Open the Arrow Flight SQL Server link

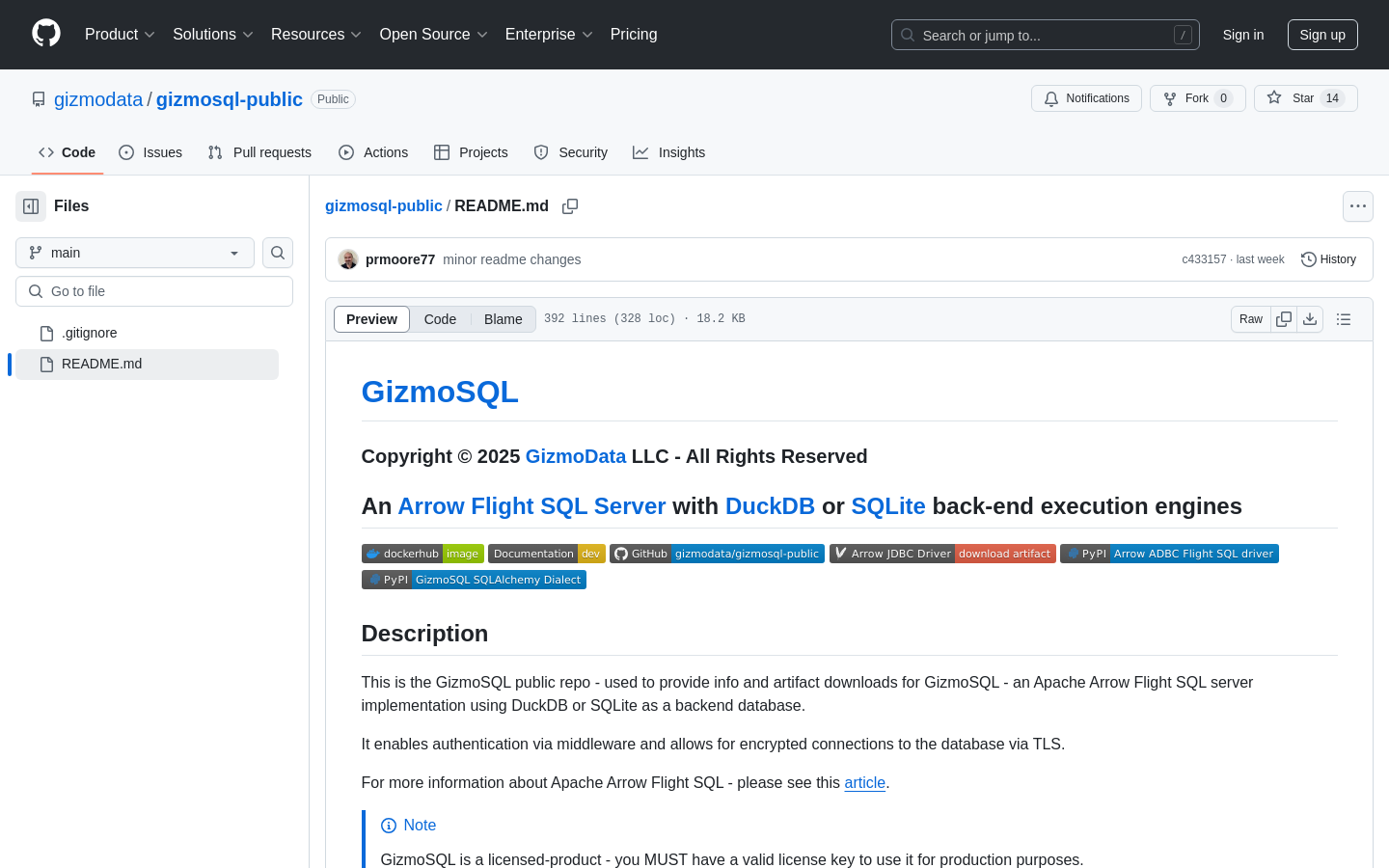click(531, 506)
